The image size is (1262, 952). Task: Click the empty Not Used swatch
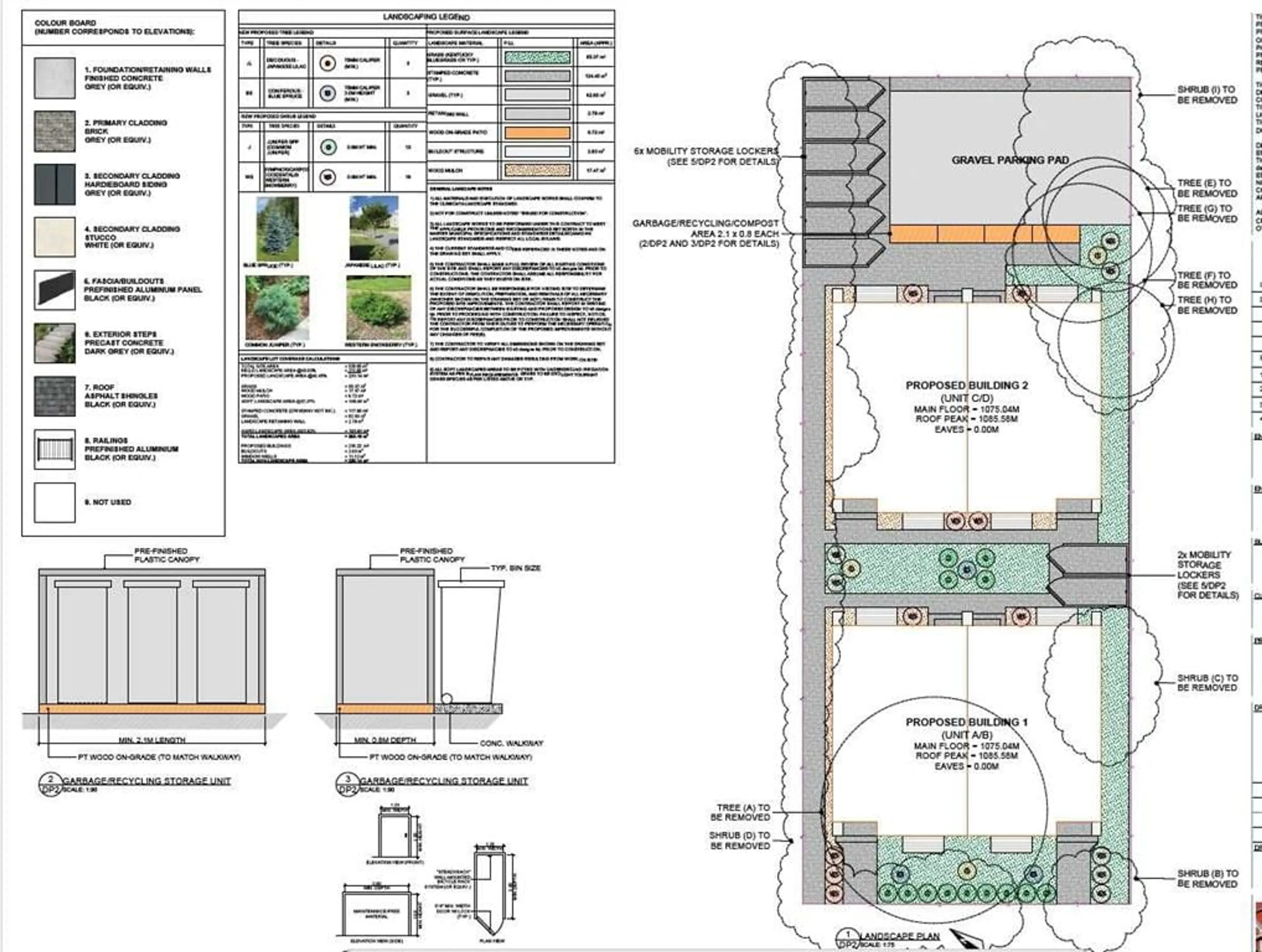[x=54, y=502]
